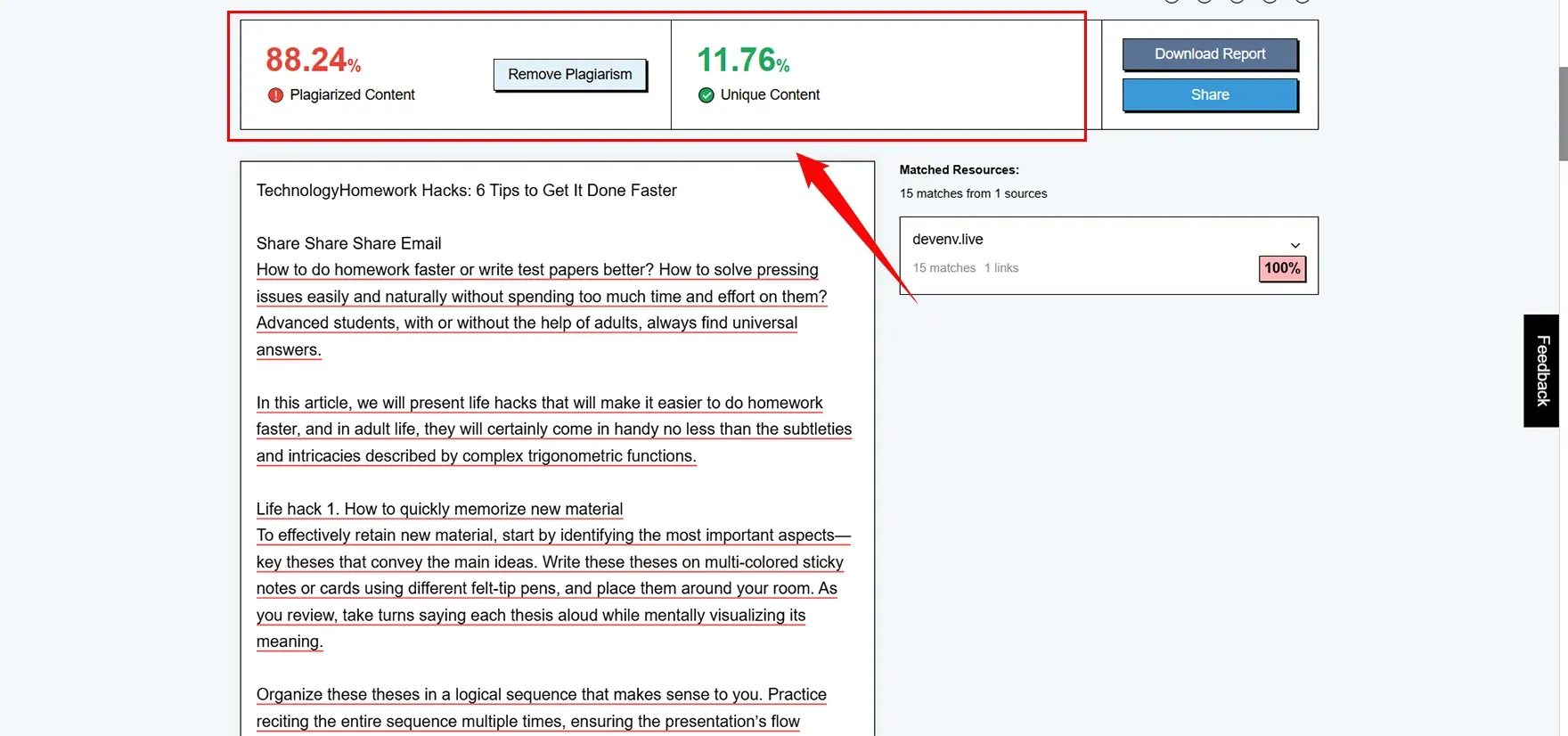Viewport: 1568px width, 736px height.
Task: Click highlighted line 'To effectively retain new material'
Action: click(x=554, y=536)
